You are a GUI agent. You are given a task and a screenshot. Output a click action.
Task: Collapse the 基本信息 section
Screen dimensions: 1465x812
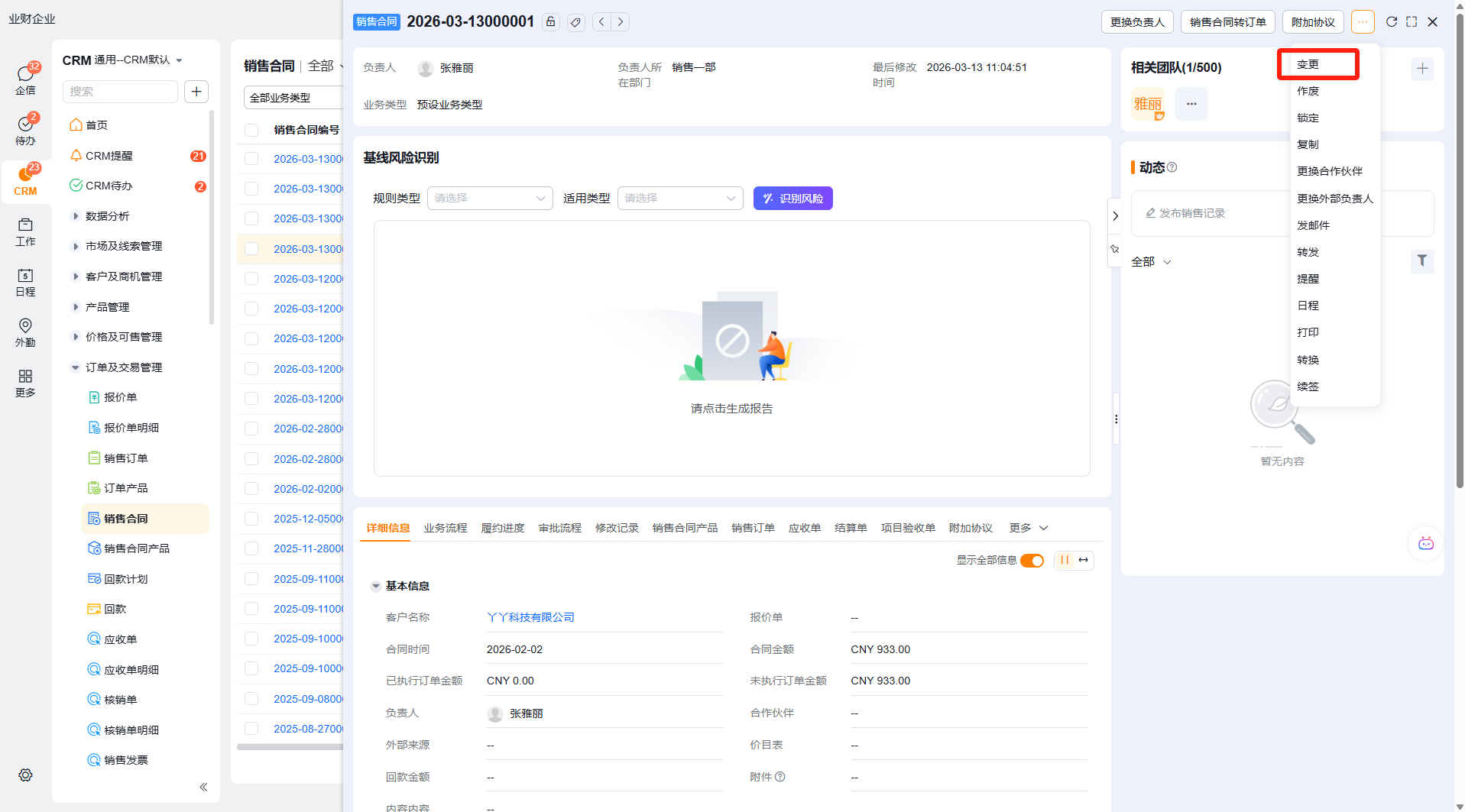376,587
